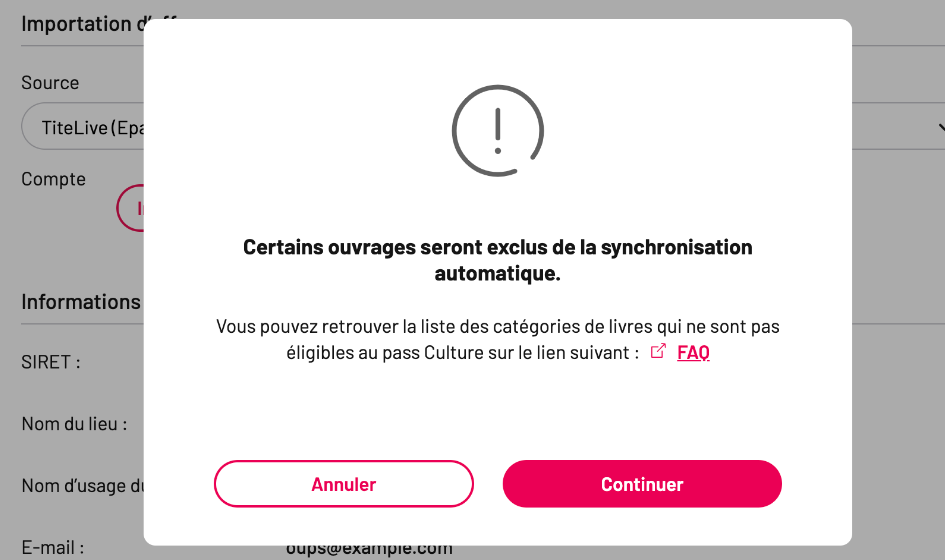Select the Informations section heading
Viewport: 945px width, 560px height.
(x=81, y=301)
